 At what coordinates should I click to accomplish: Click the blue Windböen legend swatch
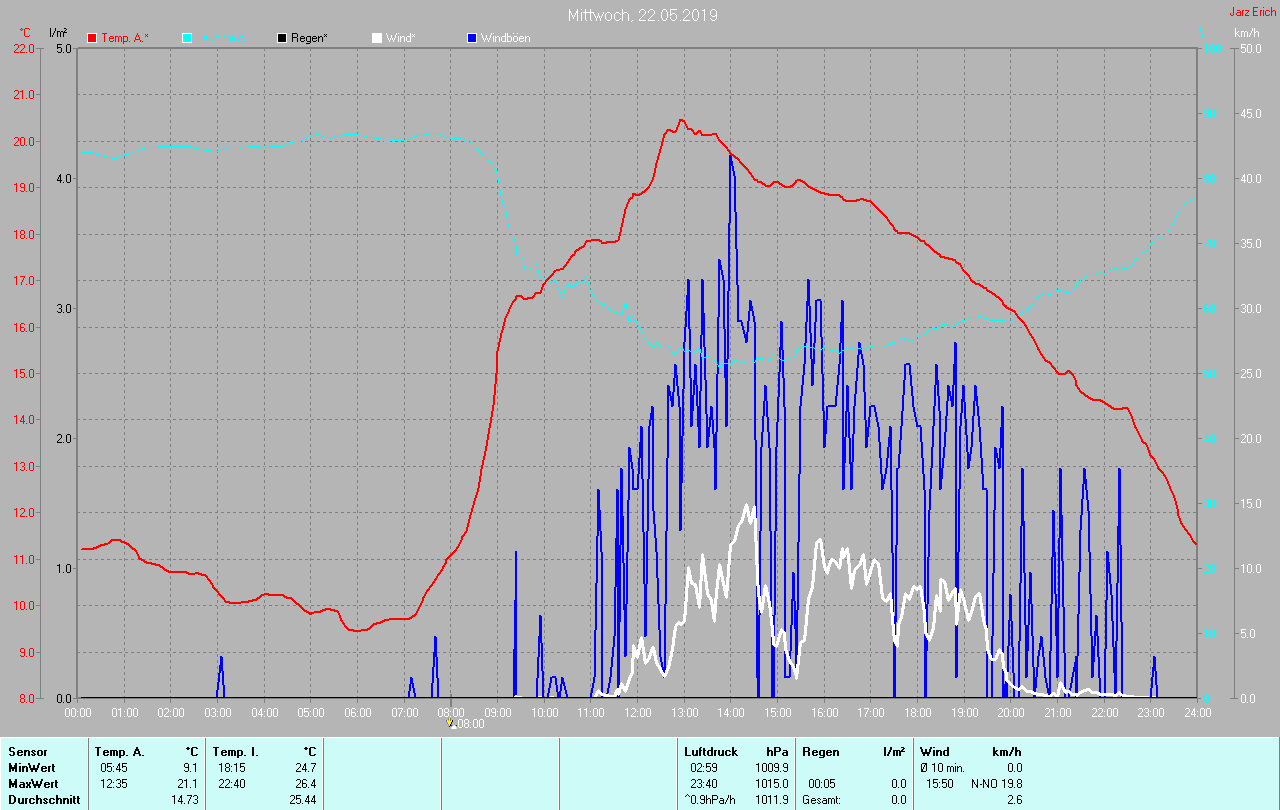click(x=472, y=38)
